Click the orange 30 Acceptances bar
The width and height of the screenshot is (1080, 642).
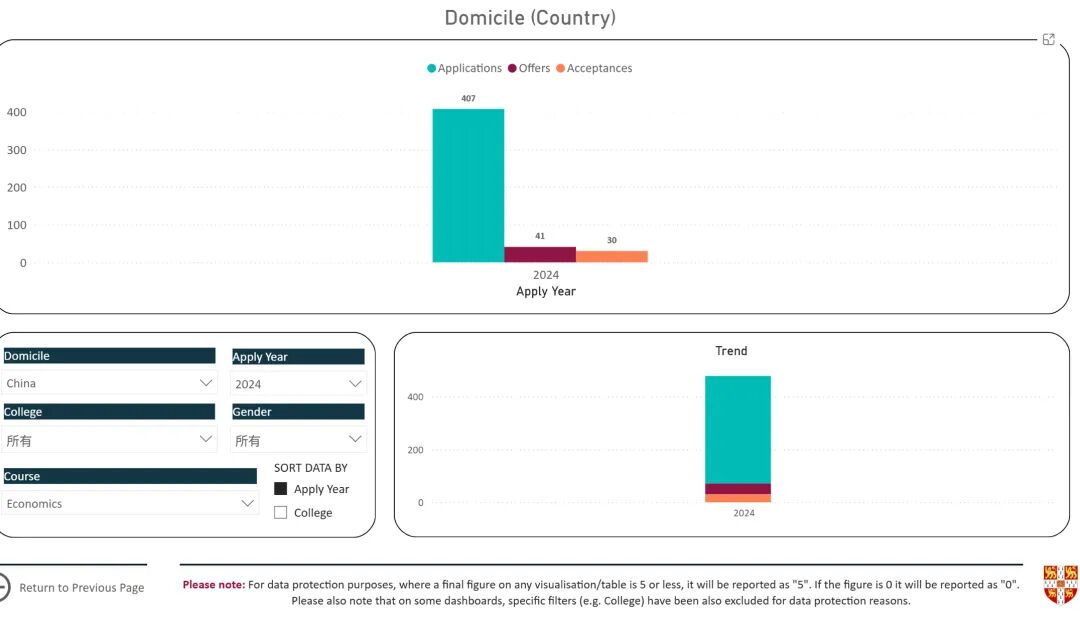click(611, 256)
